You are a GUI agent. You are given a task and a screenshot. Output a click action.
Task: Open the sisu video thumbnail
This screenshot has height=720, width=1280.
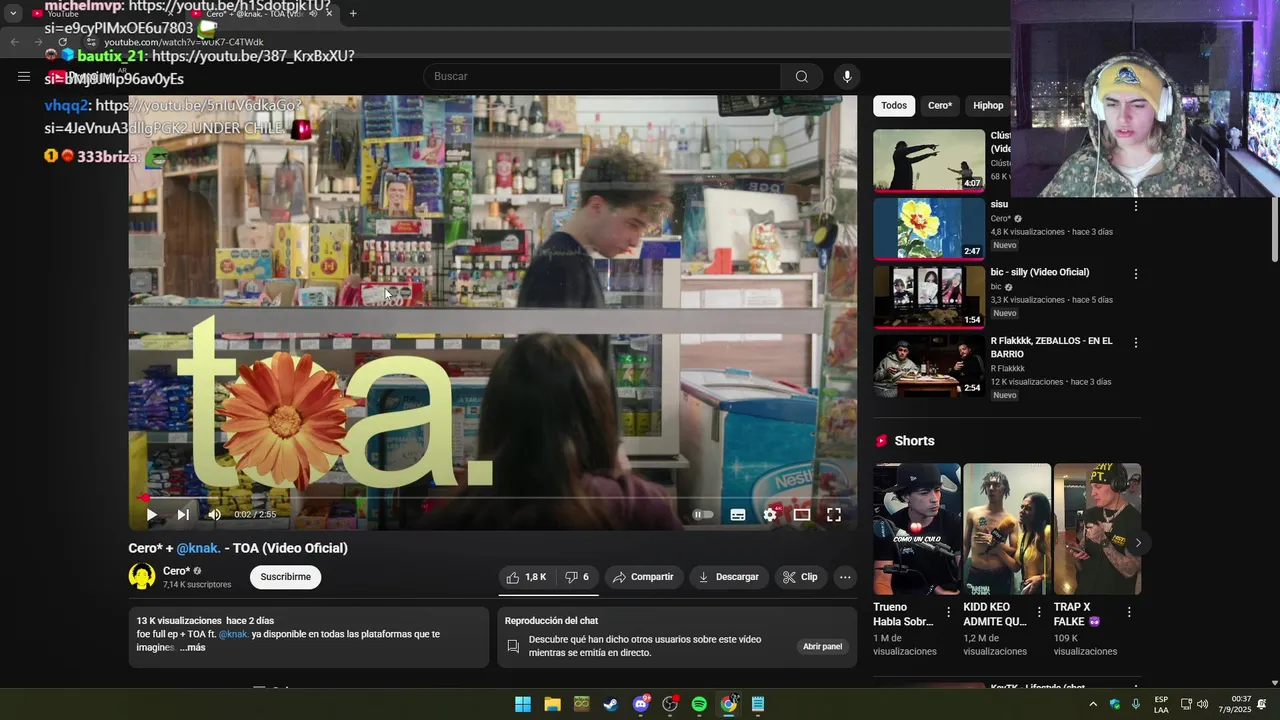coord(929,228)
